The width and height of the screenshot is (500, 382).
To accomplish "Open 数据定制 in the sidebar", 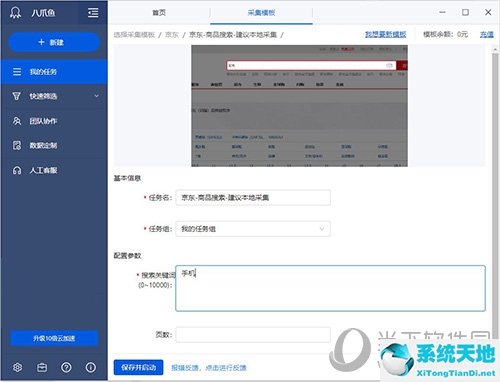I will tap(54, 145).
